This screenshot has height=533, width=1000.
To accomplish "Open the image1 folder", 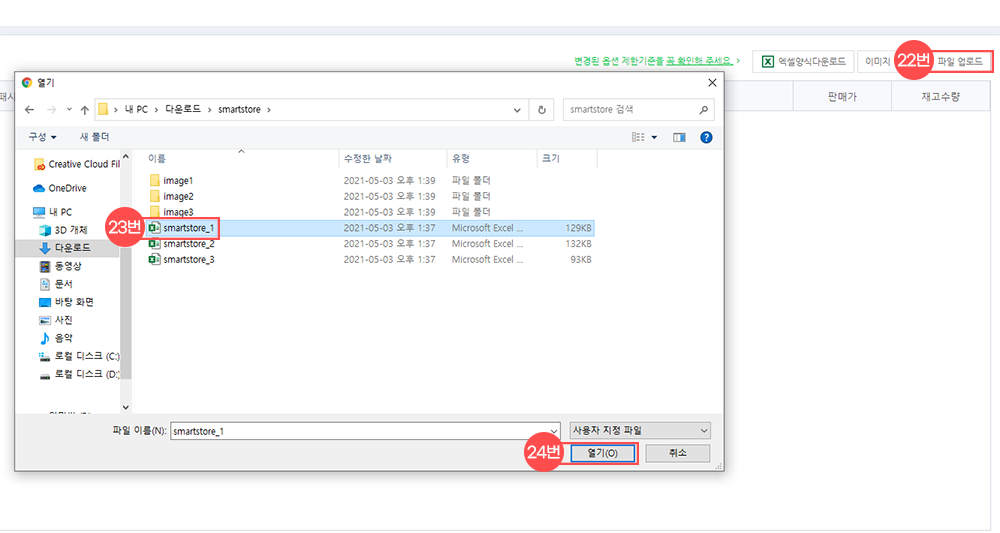I will (178, 180).
